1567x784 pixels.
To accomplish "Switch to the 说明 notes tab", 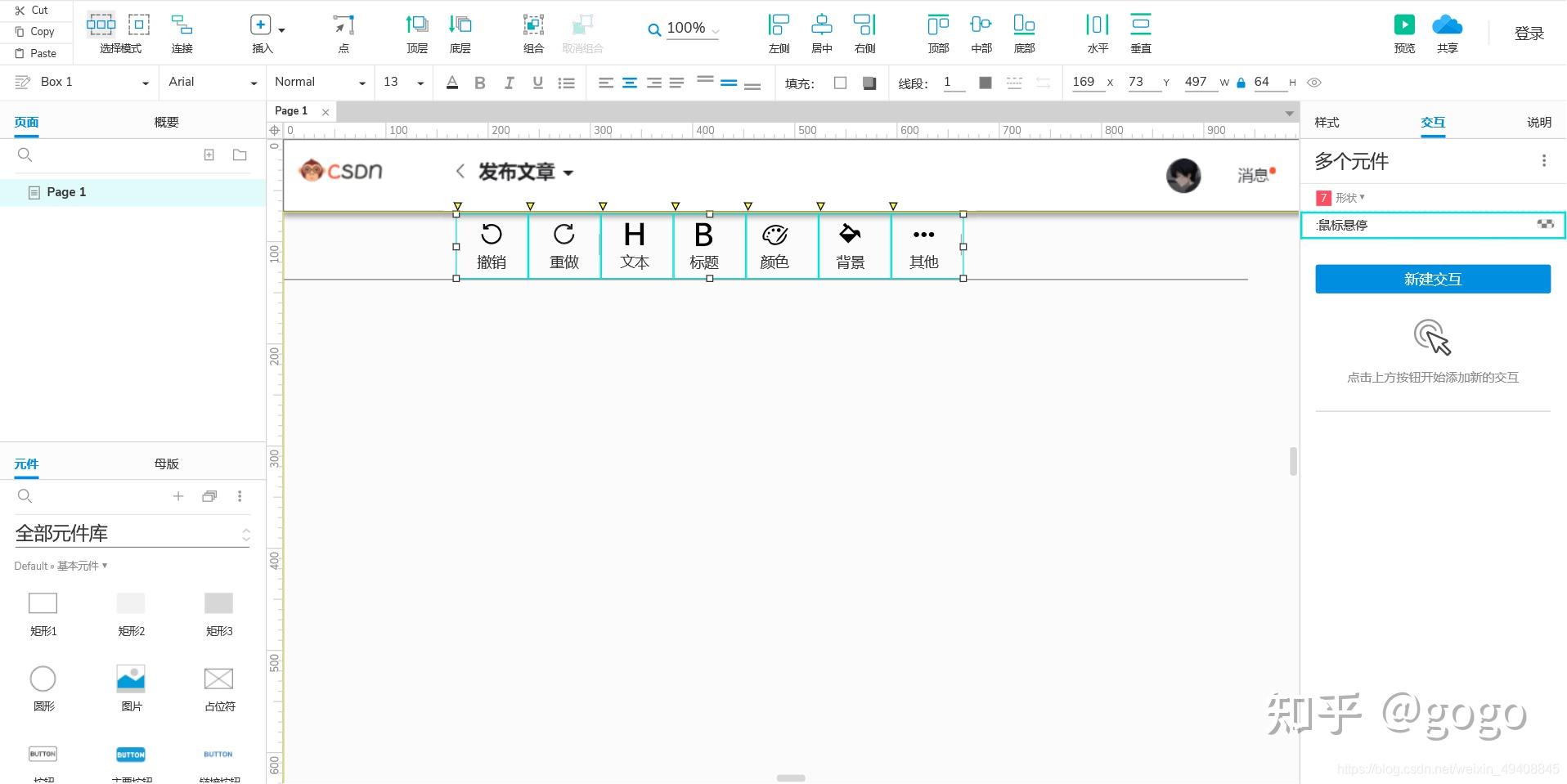I will pyautogui.click(x=1539, y=122).
